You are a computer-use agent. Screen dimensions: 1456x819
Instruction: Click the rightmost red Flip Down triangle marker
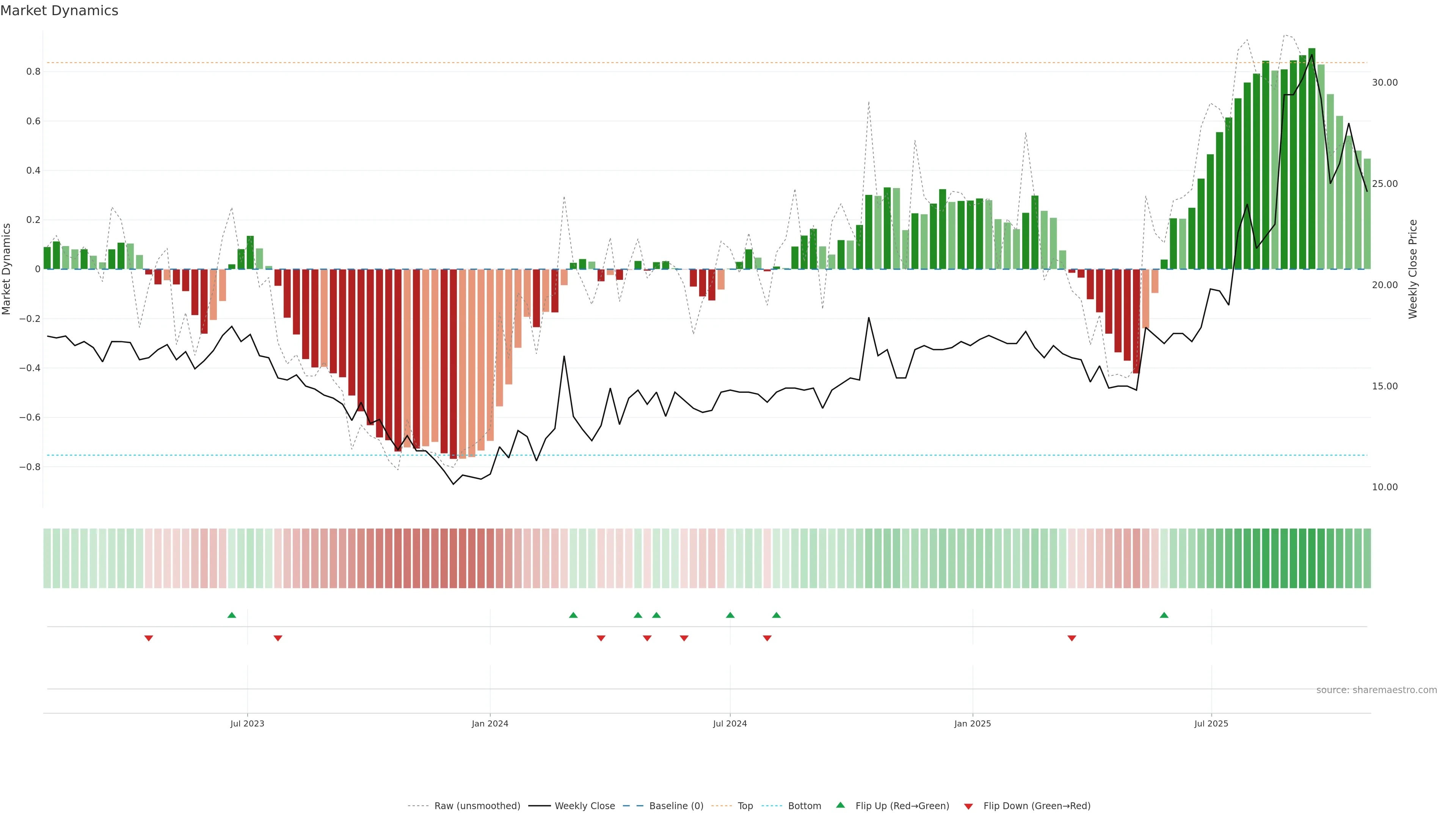[1072, 638]
